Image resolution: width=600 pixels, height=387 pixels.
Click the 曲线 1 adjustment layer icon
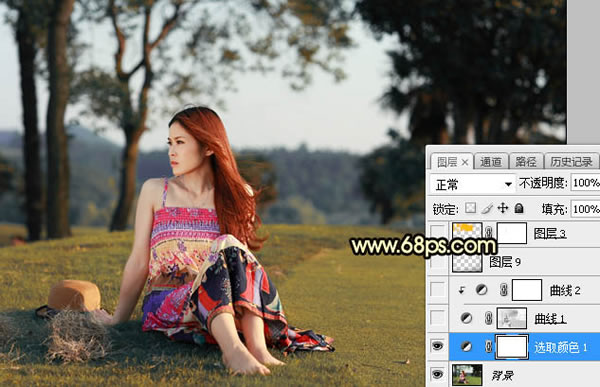click(x=466, y=318)
